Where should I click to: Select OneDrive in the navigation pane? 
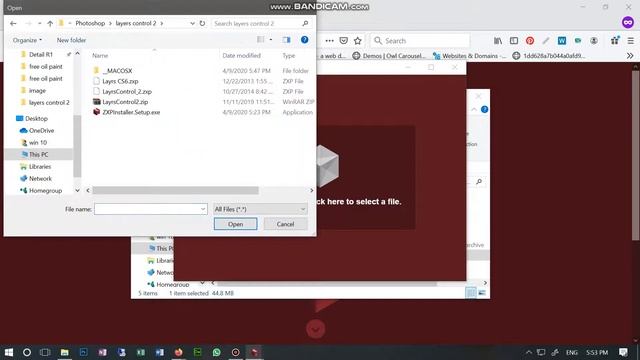tap(41, 131)
